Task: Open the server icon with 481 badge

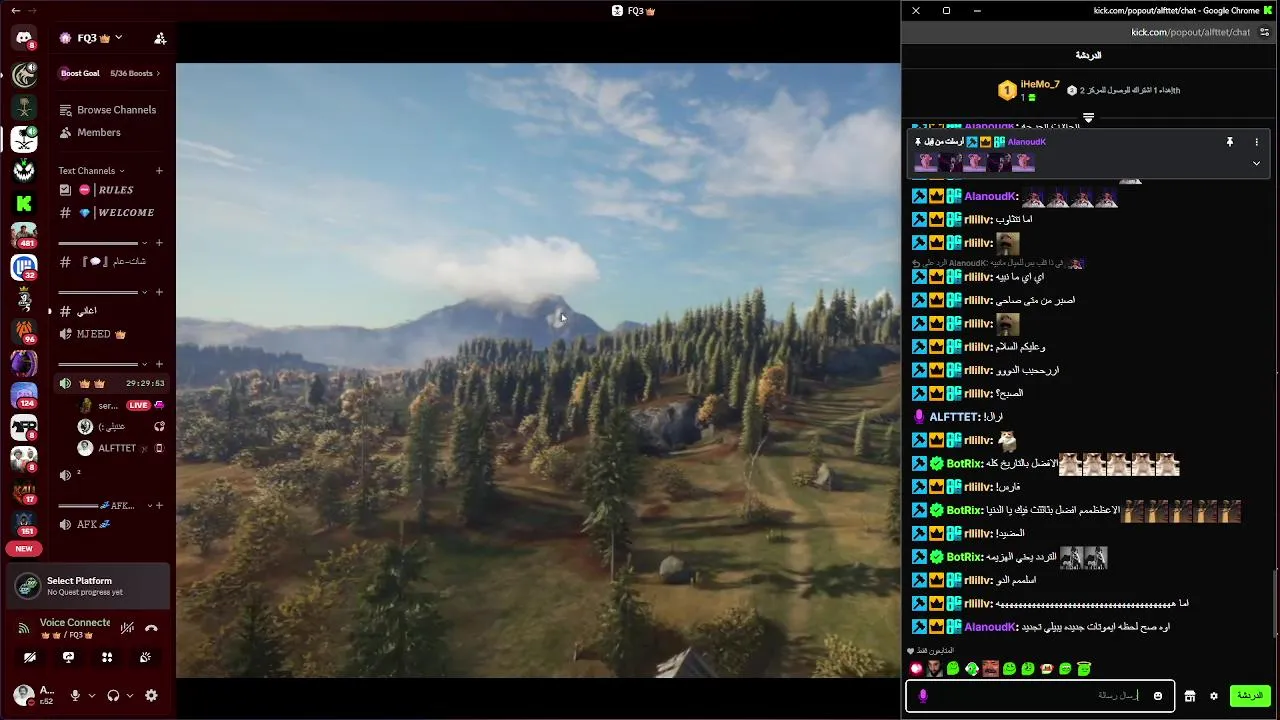Action: pyautogui.click(x=24, y=235)
